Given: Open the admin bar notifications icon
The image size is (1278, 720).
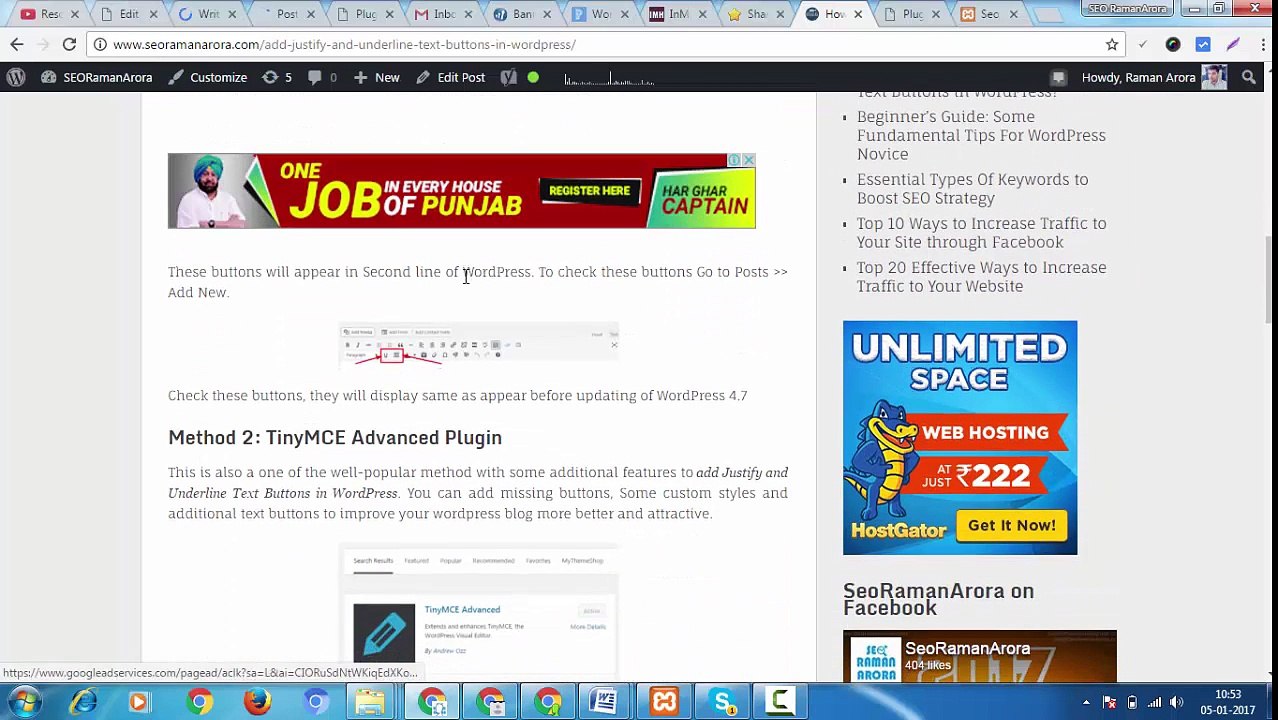Looking at the screenshot, I should coord(1058,77).
